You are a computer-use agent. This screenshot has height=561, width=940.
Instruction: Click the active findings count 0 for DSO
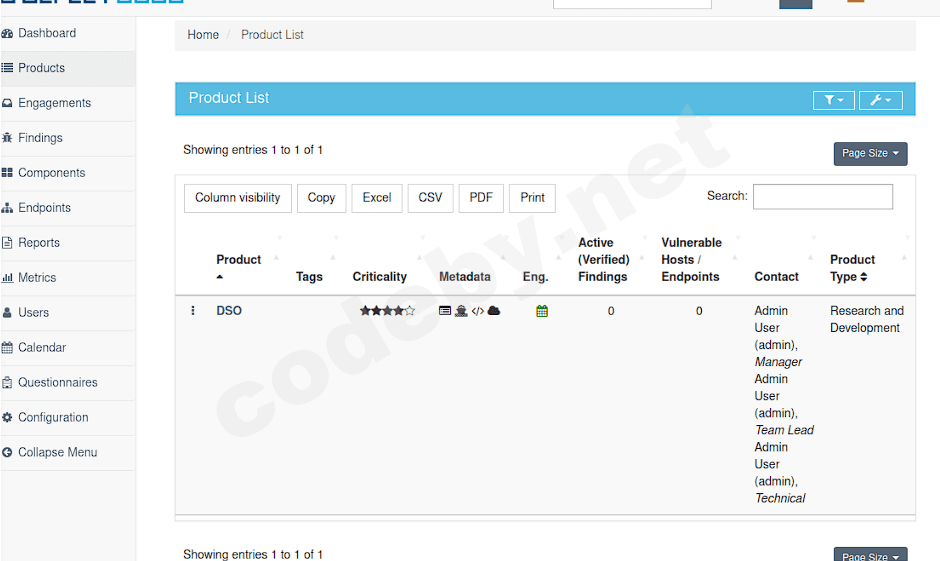point(611,311)
